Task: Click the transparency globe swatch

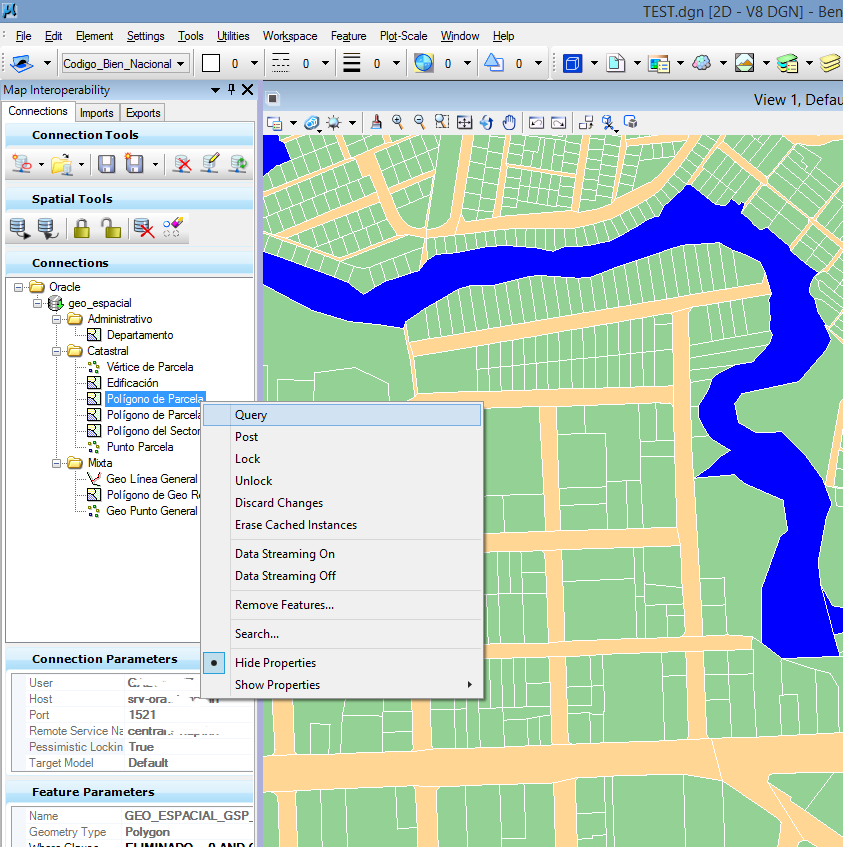Action: point(423,63)
